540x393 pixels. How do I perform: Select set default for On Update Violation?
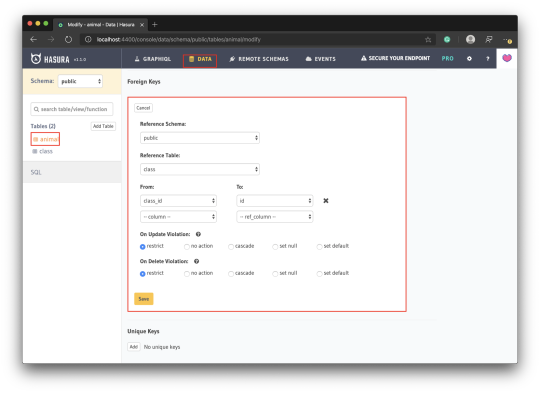pyautogui.click(x=319, y=246)
